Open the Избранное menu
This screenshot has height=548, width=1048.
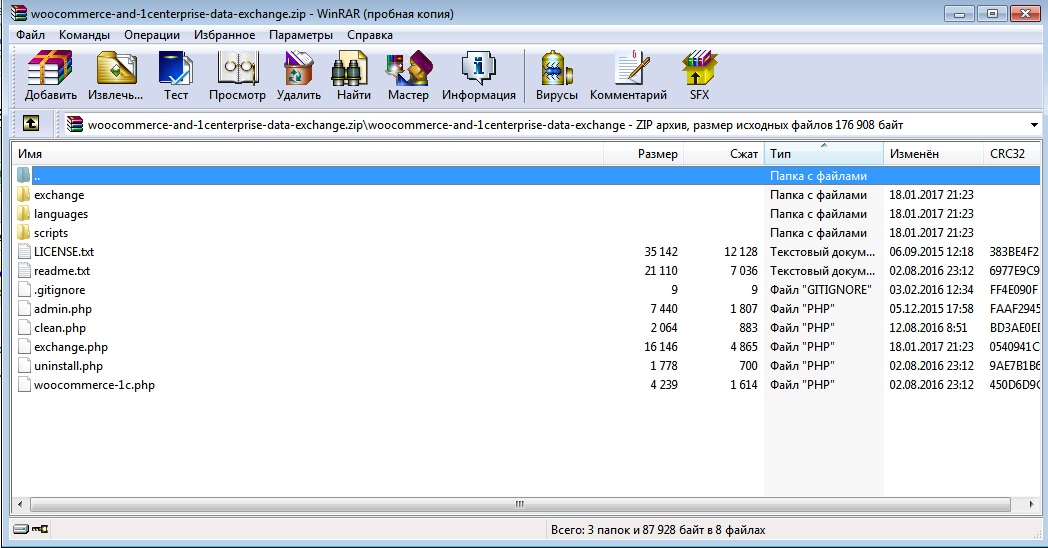225,35
